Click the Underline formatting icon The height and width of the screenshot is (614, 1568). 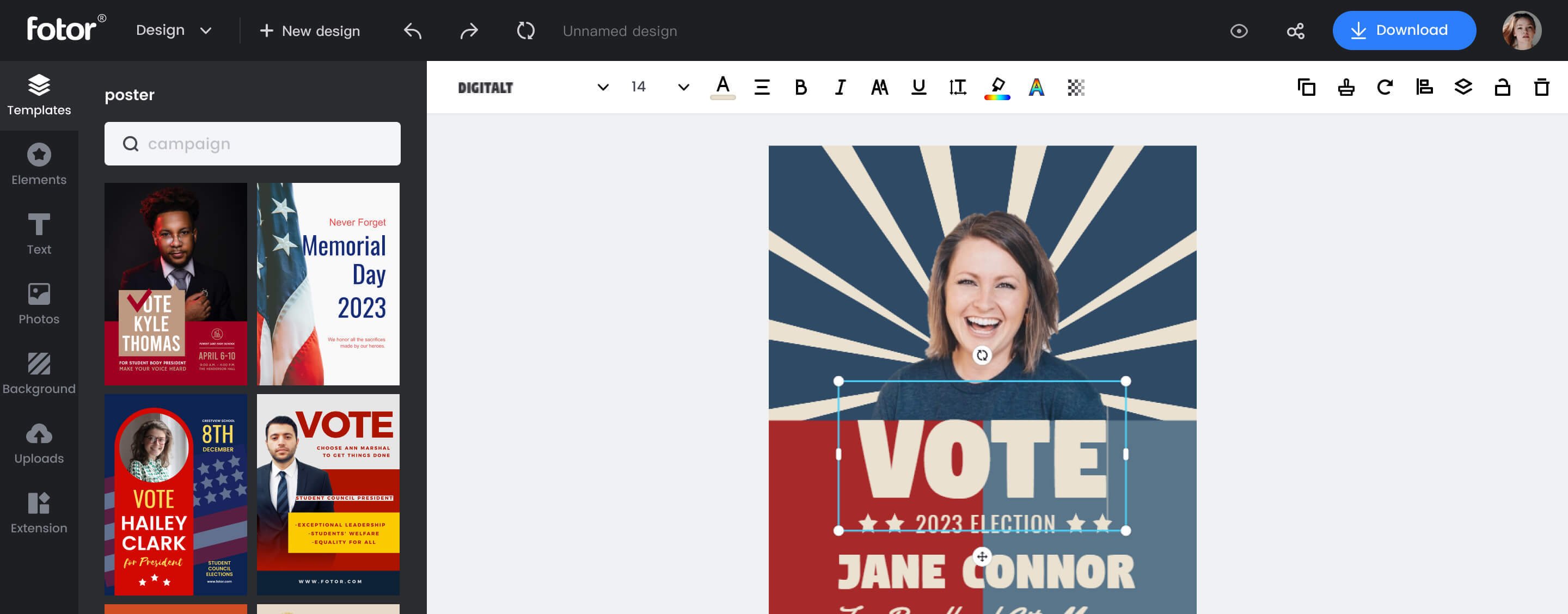click(918, 87)
